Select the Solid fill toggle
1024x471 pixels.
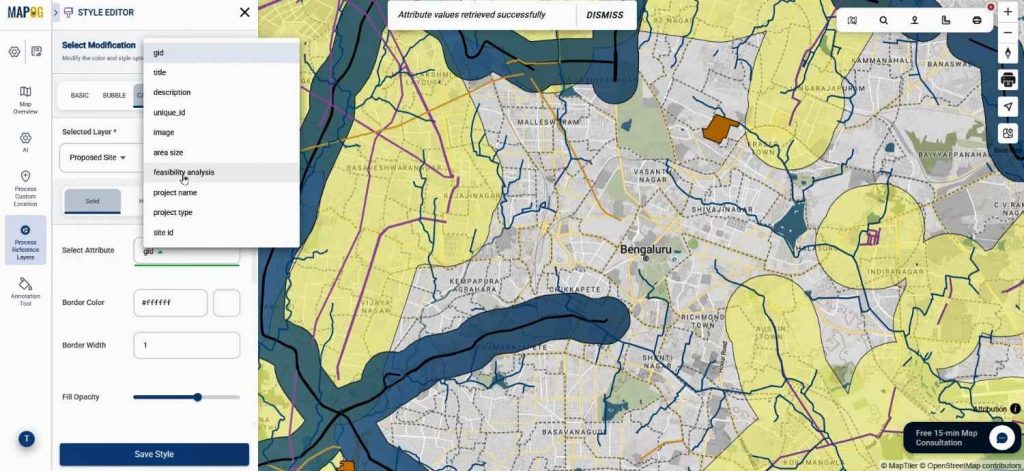coord(92,201)
